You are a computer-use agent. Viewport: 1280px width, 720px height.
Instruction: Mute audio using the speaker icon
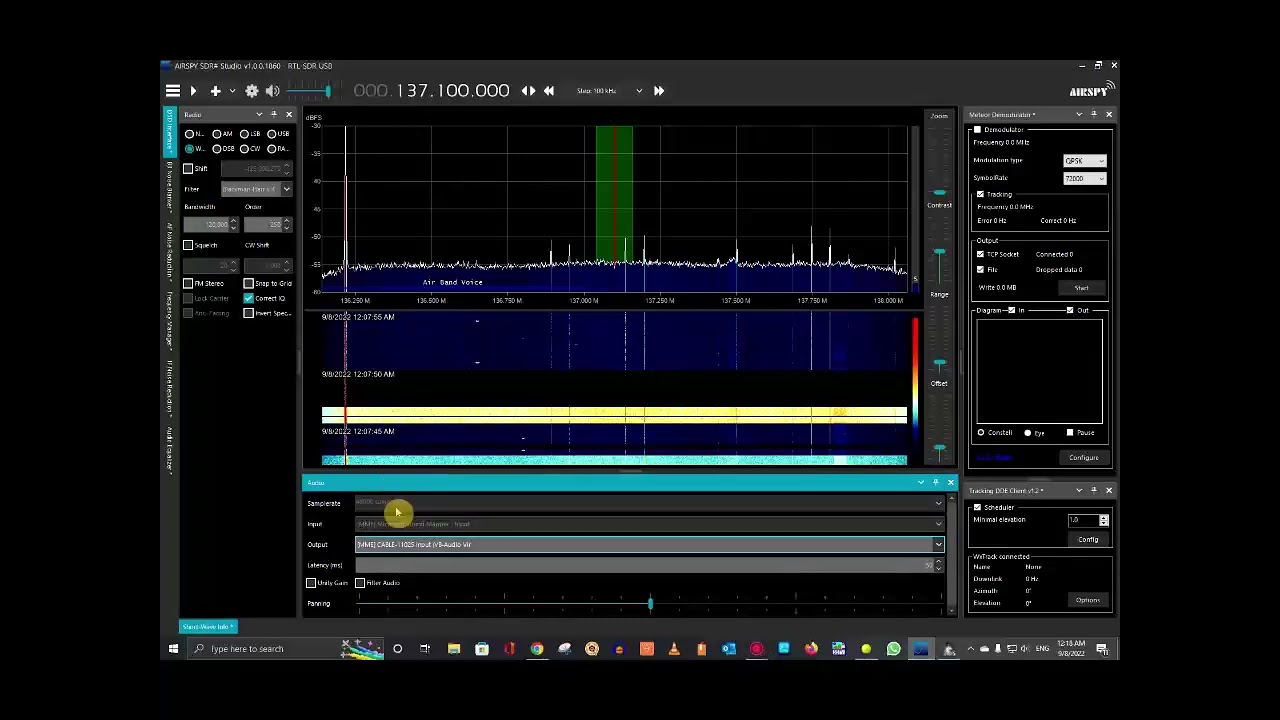[x=273, y=91]
